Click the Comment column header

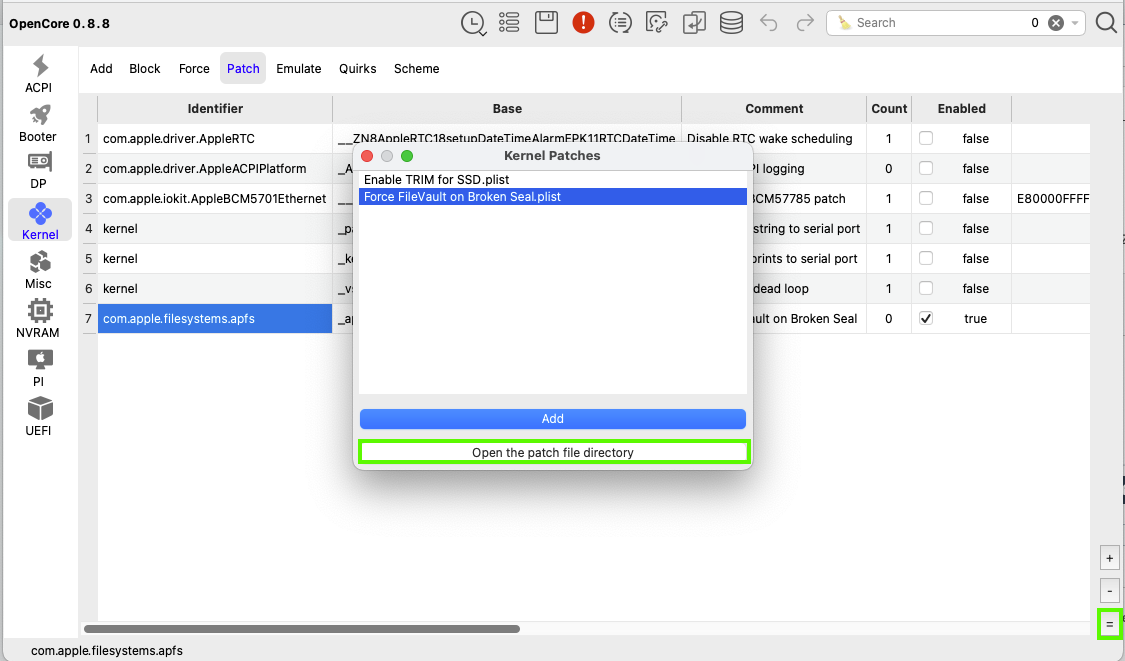(x=773, y=108)
